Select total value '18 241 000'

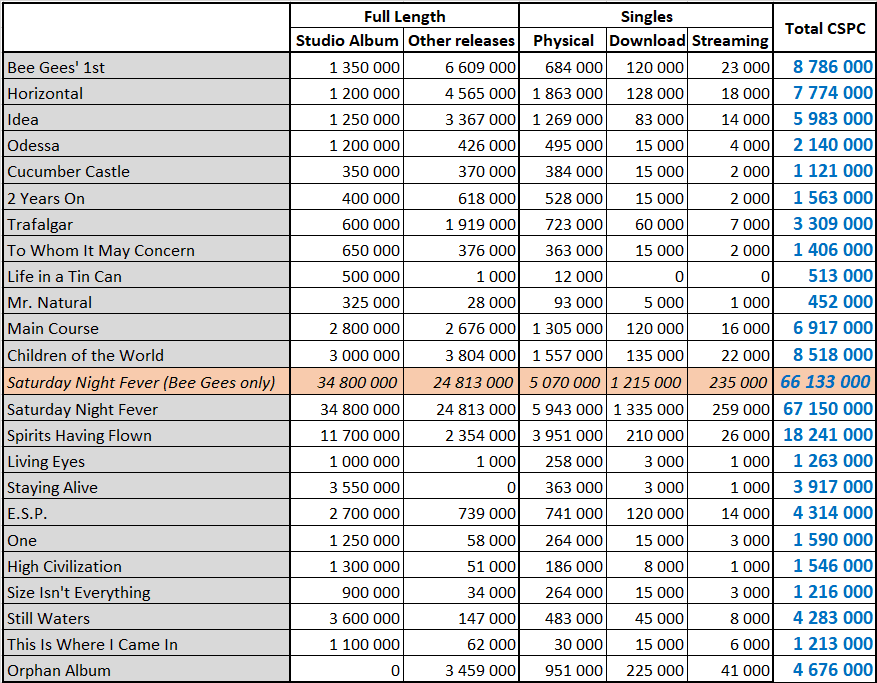point(828,435)
